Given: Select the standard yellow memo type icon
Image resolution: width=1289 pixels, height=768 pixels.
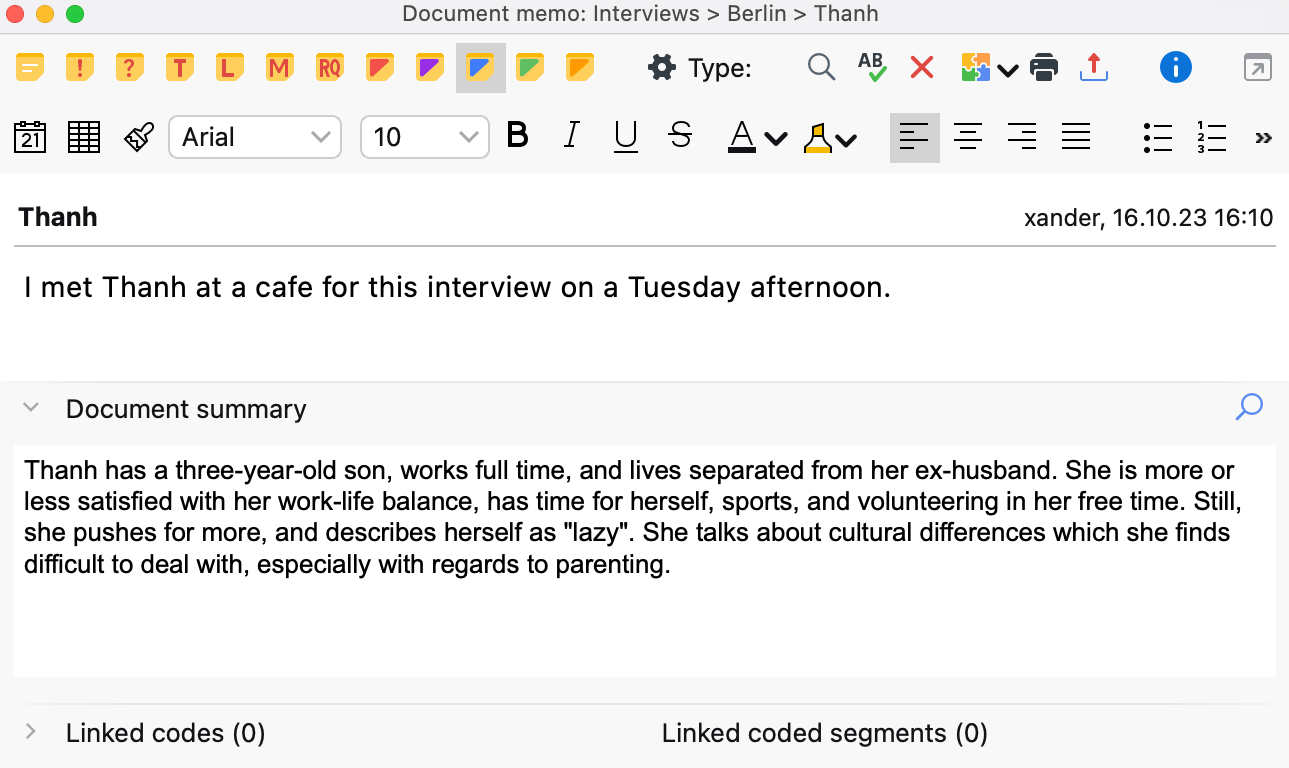Looking at the screenshot, I should (x=31, y=68).
